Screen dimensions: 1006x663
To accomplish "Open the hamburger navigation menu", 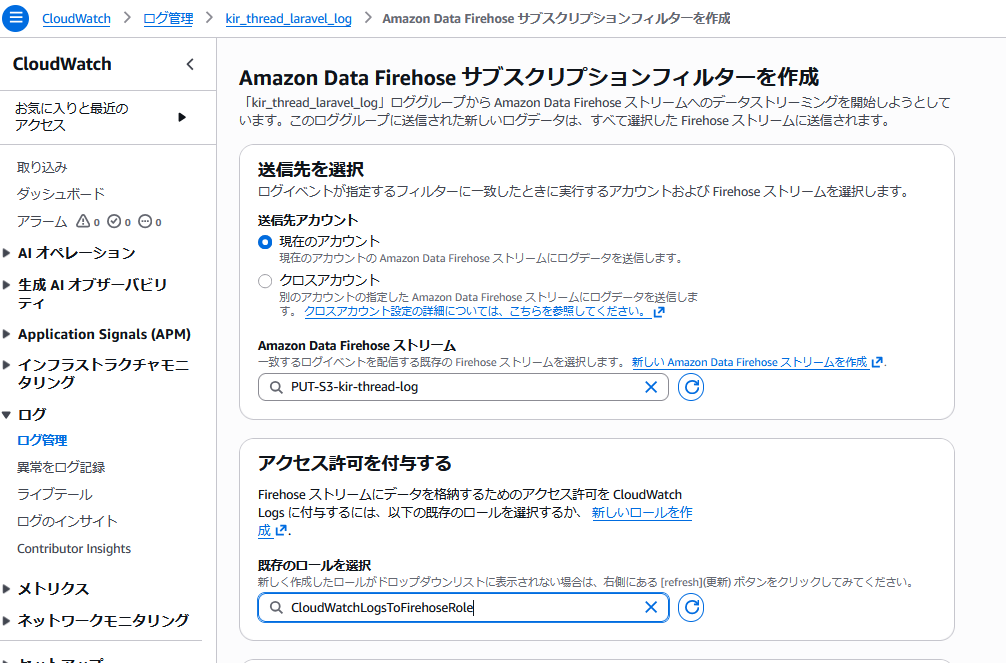I will [15, 18].
